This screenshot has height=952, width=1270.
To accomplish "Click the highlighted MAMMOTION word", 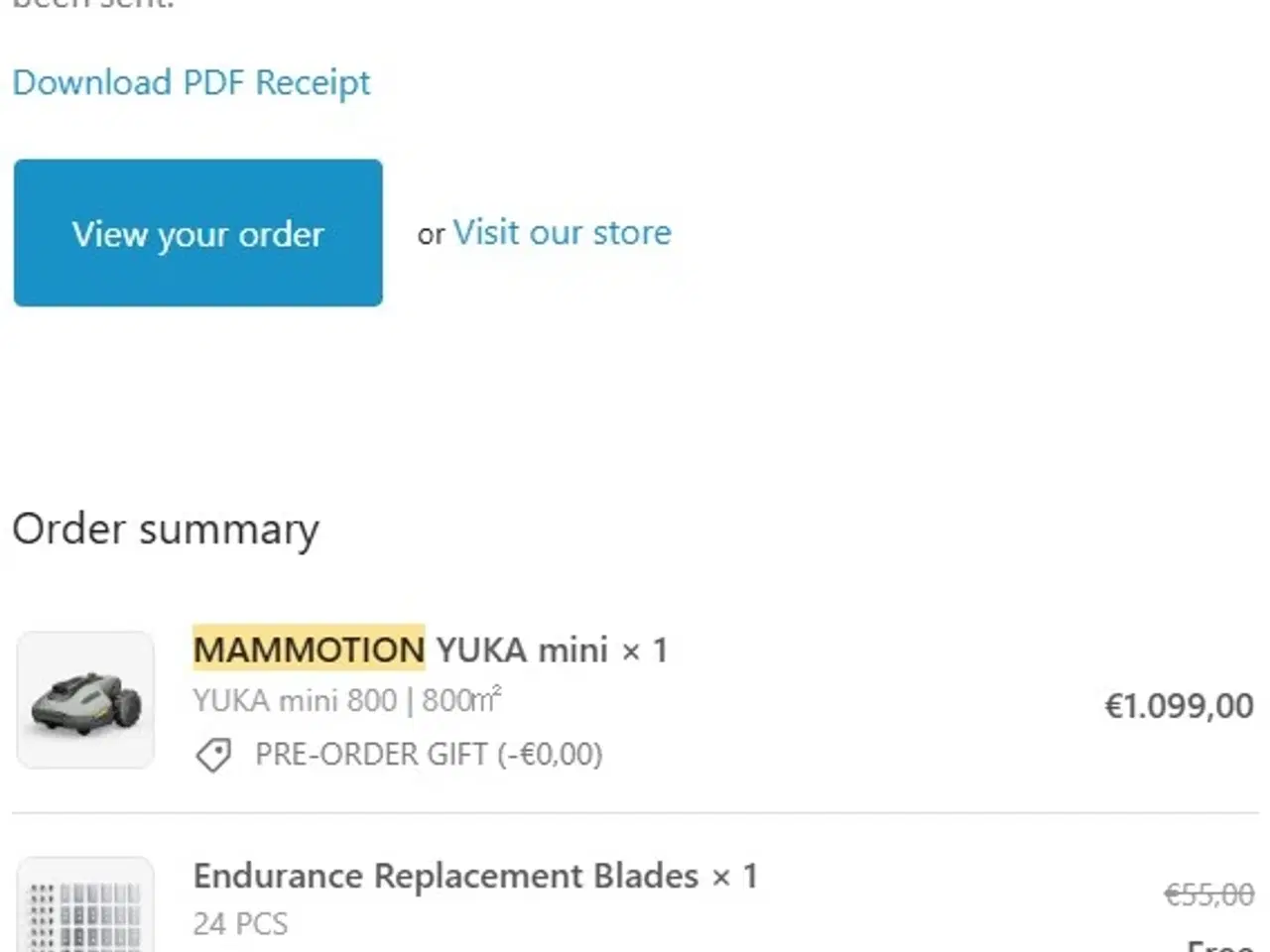I will point(309,651).
